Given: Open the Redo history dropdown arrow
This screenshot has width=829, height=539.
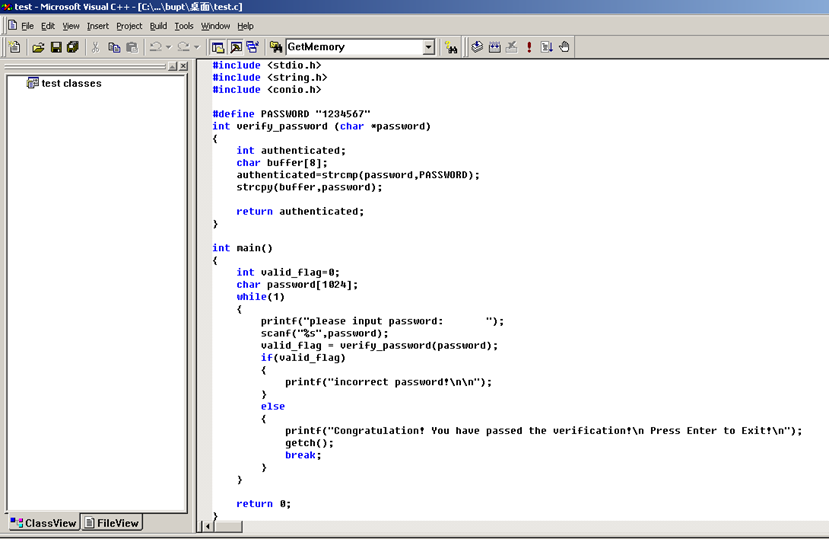Looking at the screenshot, I should [196, 47].
